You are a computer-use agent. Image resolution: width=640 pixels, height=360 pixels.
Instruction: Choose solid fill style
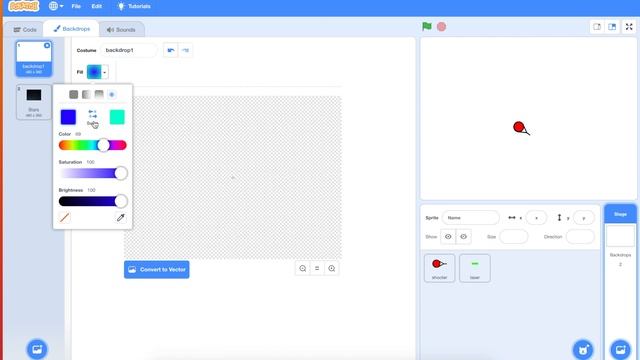click(73, 95)
